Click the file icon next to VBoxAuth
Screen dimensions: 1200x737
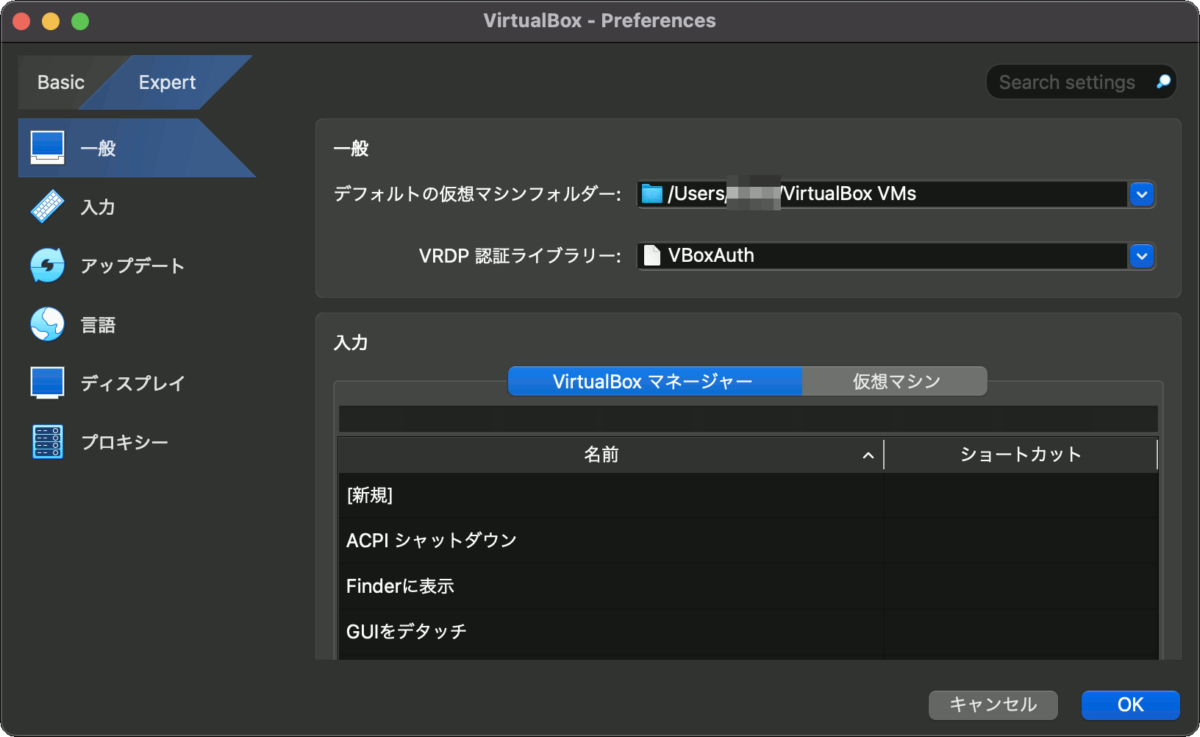click(x=652, y=255)
